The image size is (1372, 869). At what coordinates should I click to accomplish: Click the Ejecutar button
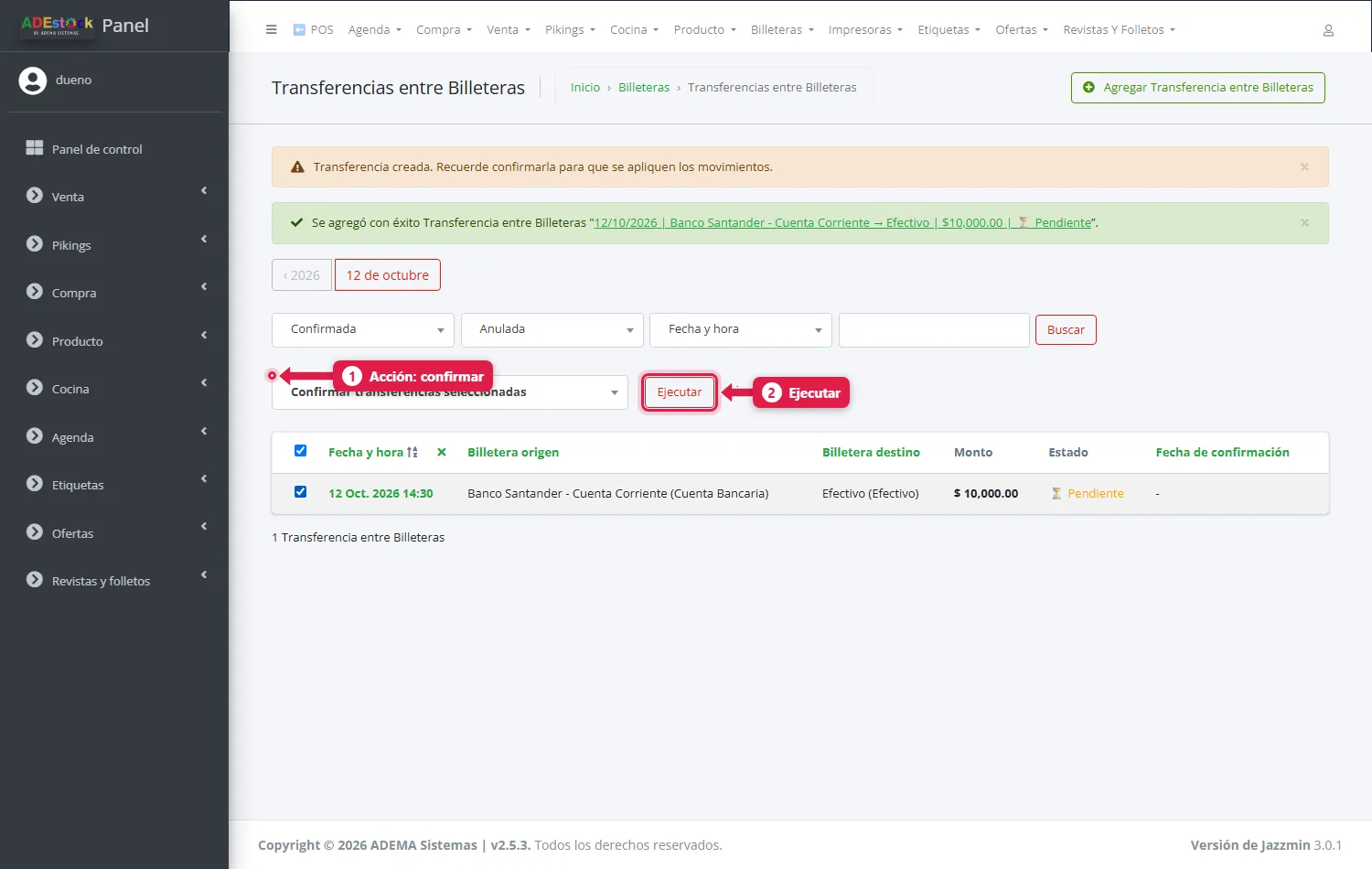pos(680,392)
